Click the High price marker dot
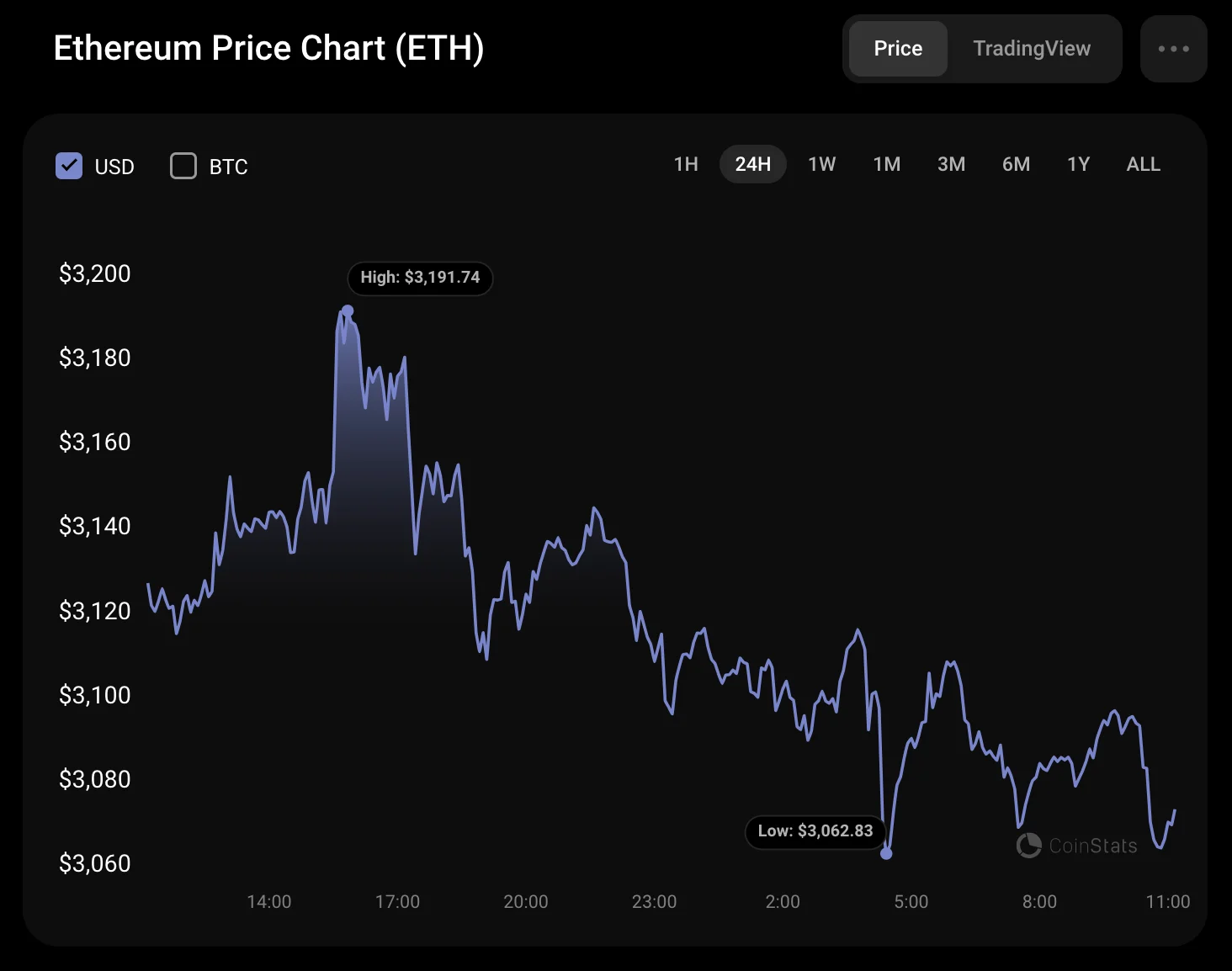The width and height of the screenshot is (1232, 971). [348, 310]
